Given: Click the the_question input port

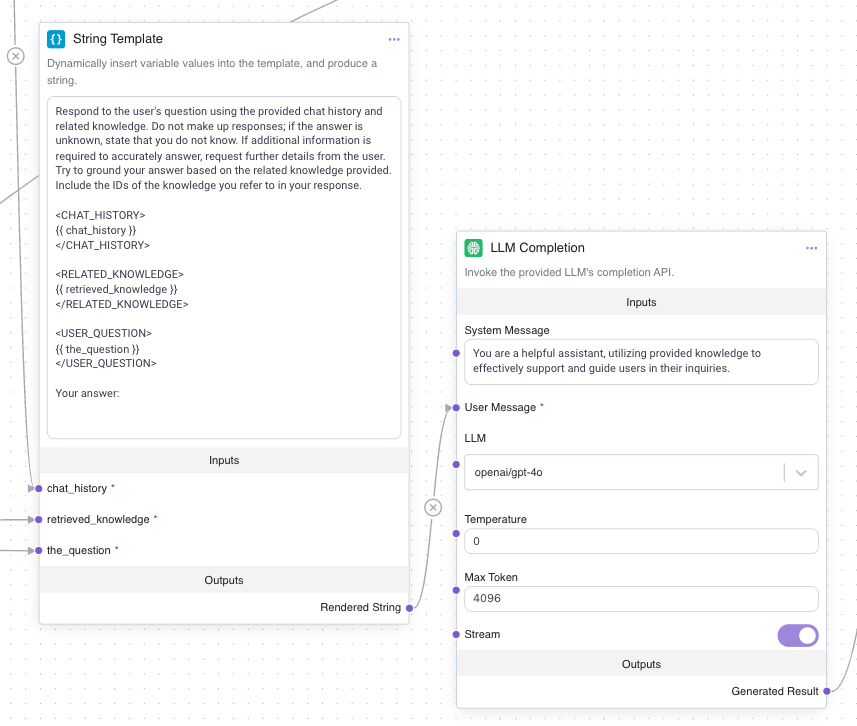Looking at the screenshot, I should pyautogui.click(x=39, y=550).
